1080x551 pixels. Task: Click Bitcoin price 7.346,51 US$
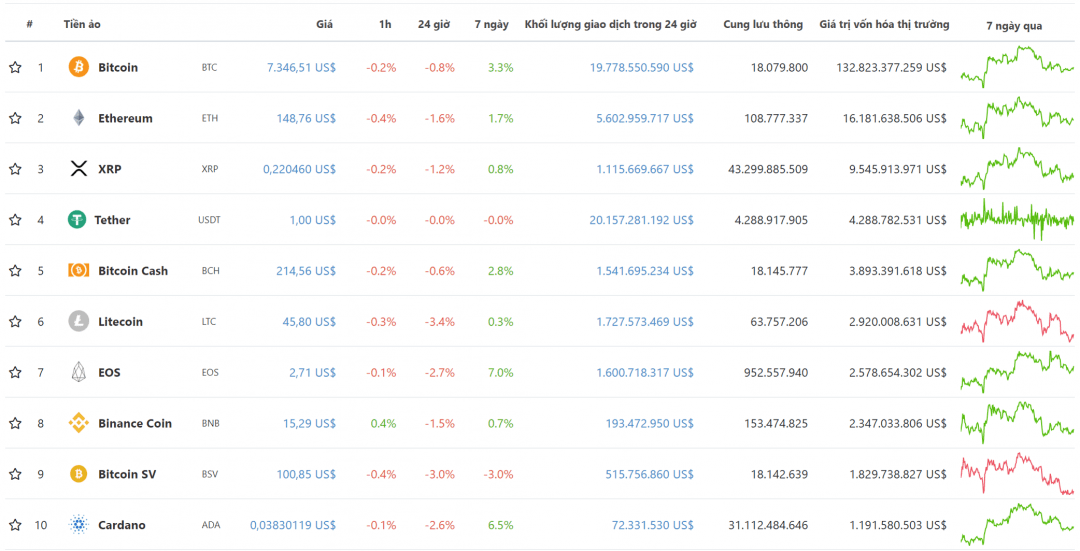pos(302,67)
